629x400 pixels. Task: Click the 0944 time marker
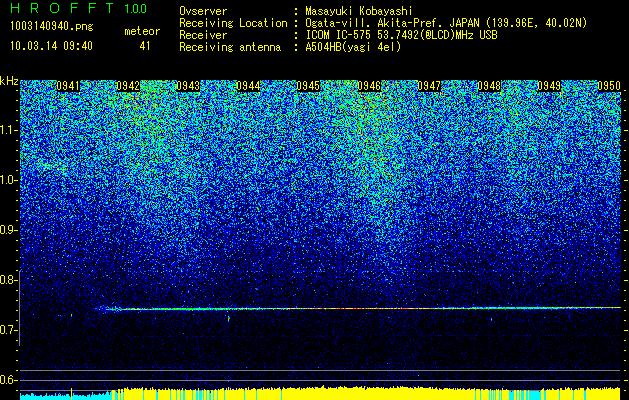248,86
